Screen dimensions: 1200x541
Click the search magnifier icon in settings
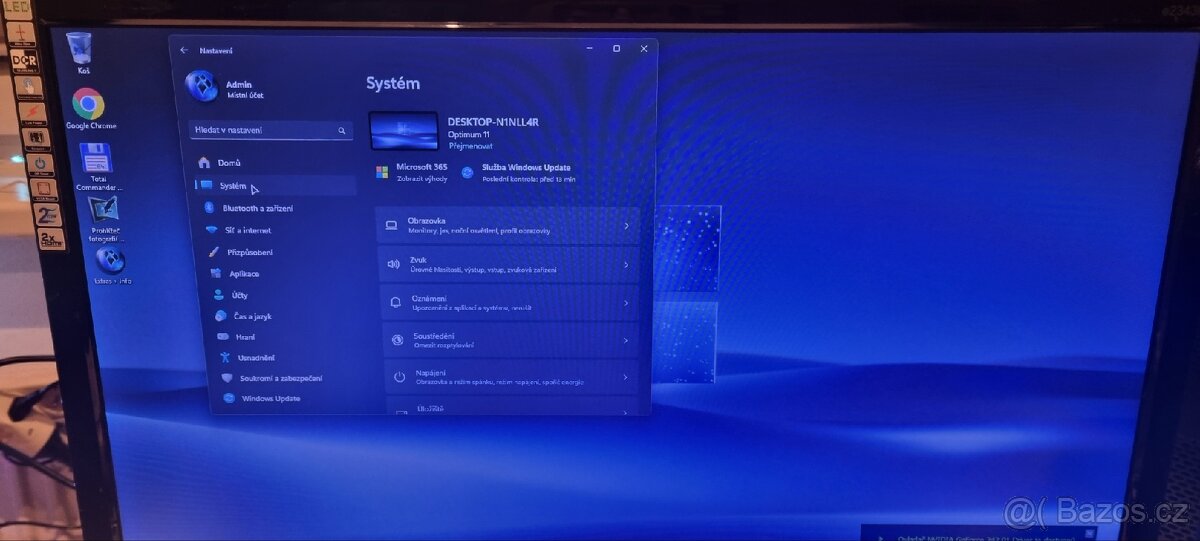(x=341, y=131)
